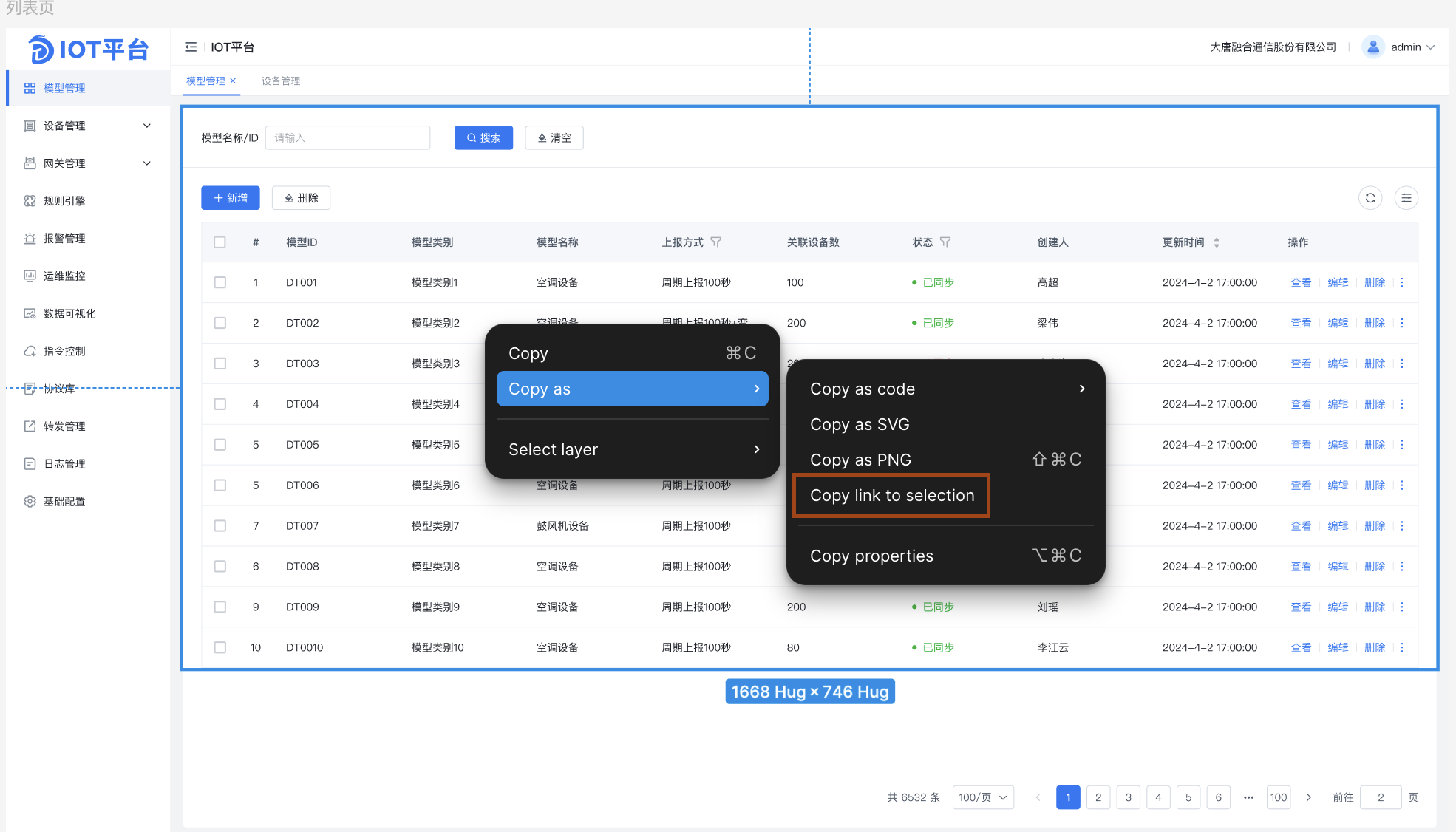Click the refresh table icon

[x=1370, y=198]
